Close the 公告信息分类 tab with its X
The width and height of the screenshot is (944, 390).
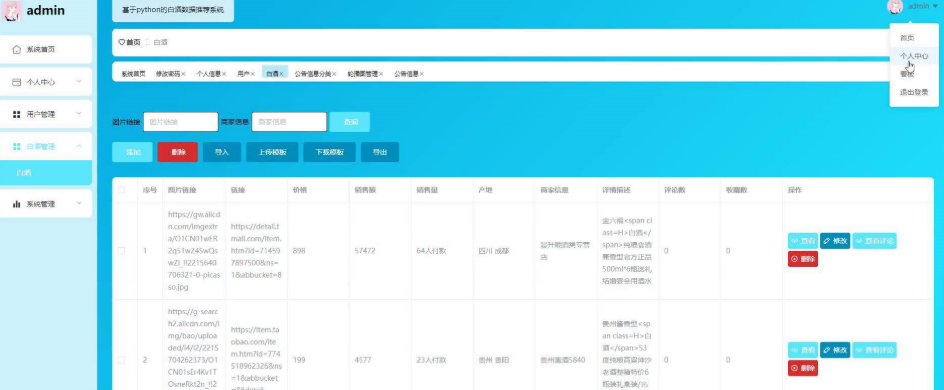tap(334, 74)
